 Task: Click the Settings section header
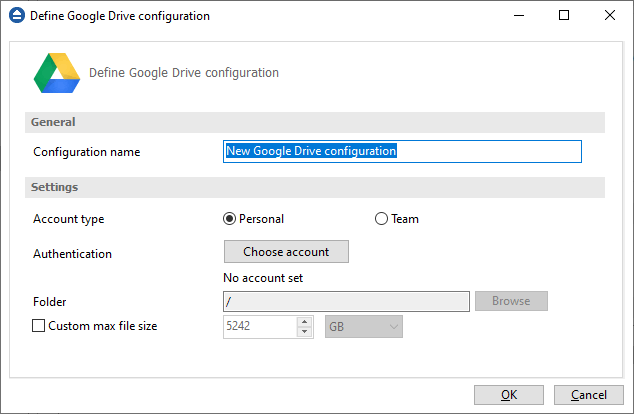[x=315, y=188]
